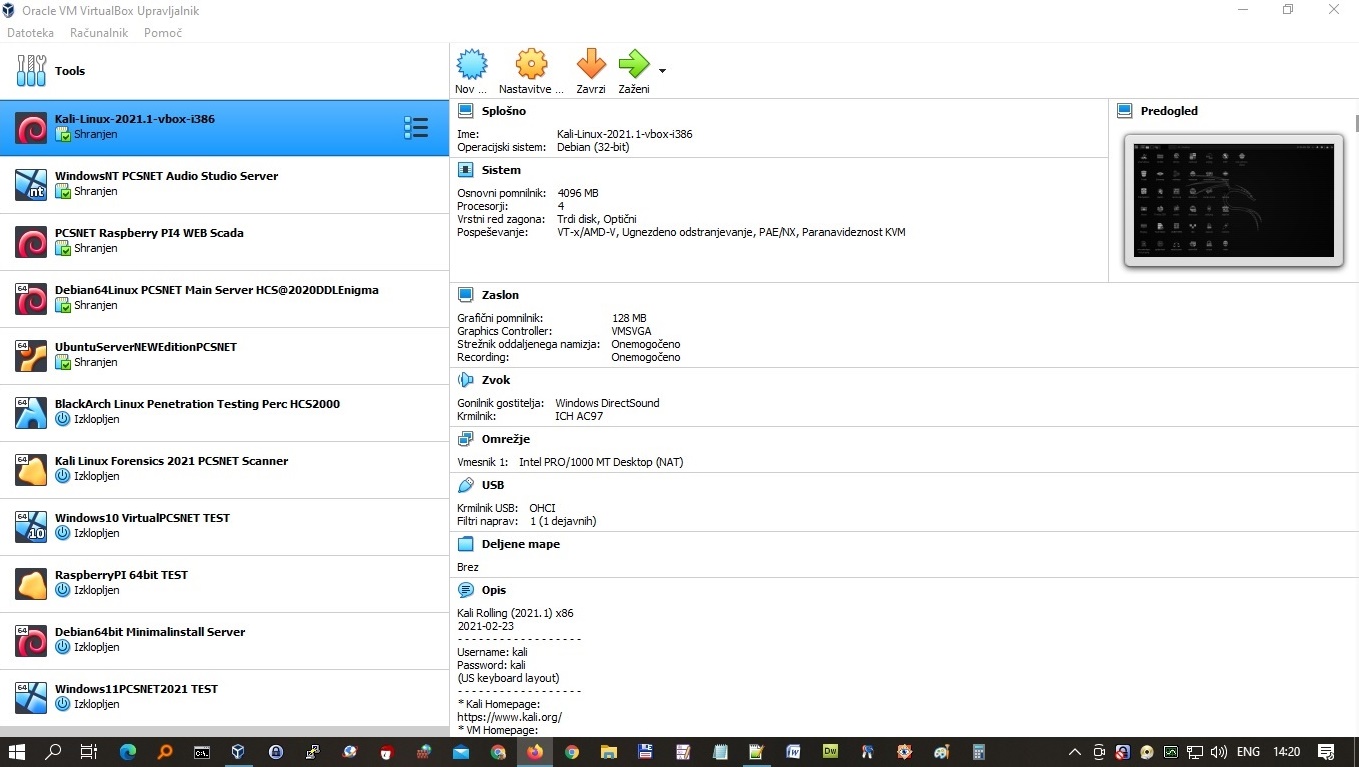Click the Zaslon section header
This screenshot has height=767, width=1359.
point(500,295)
